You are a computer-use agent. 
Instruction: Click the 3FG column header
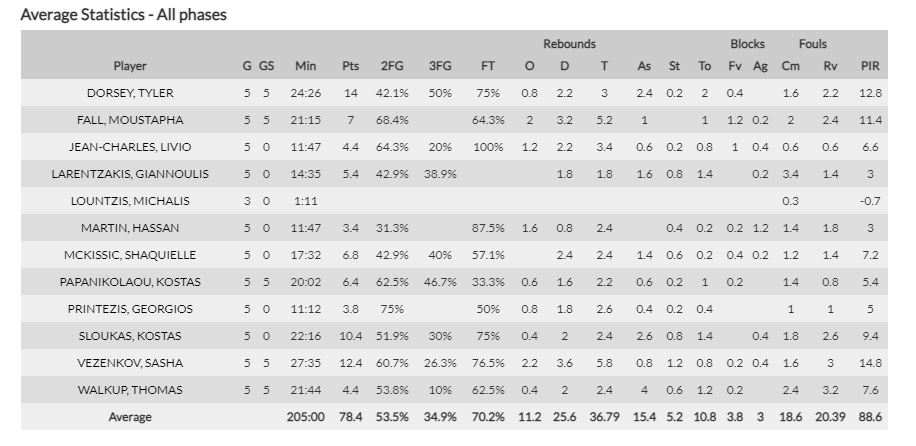pos(440,66)
